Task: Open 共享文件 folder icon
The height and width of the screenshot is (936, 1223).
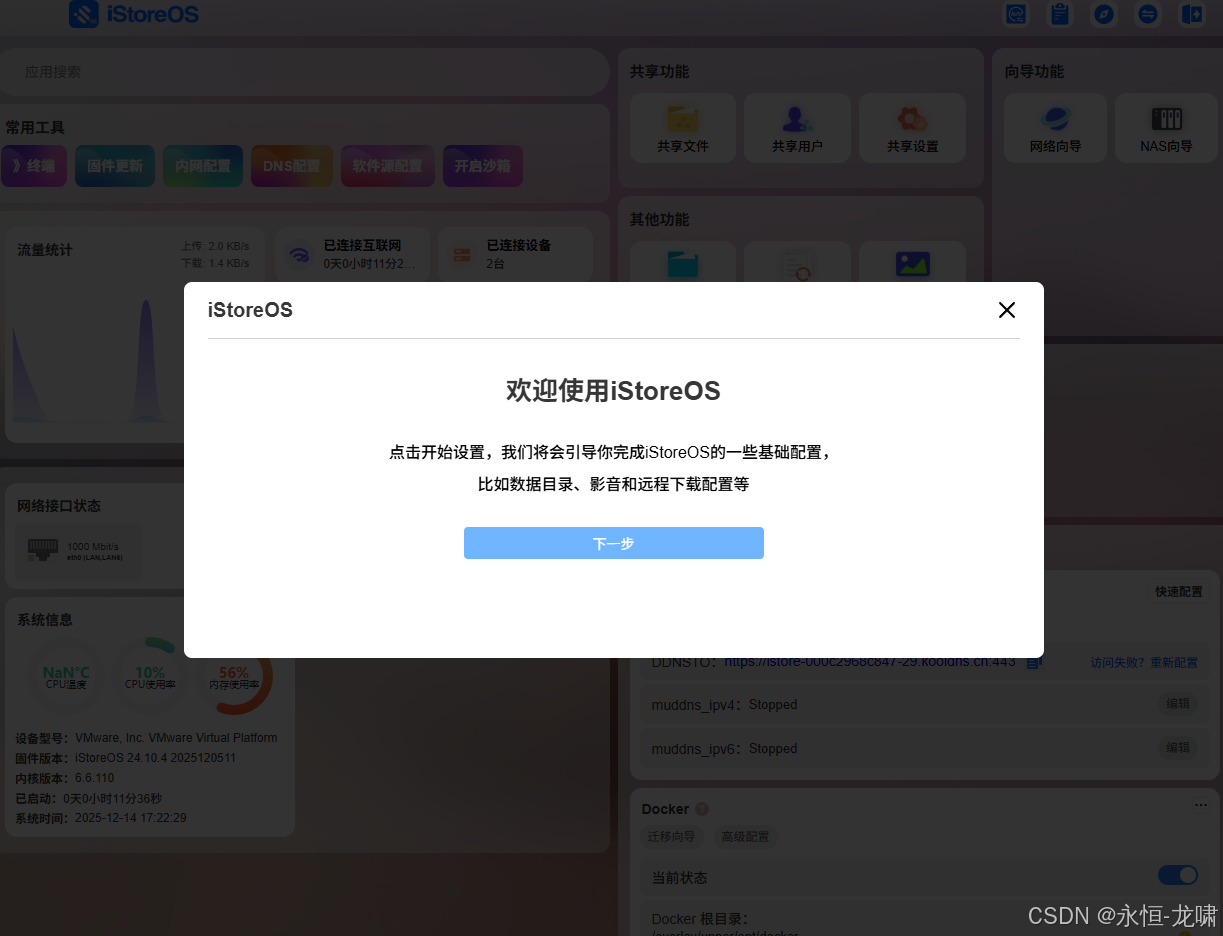Action: pyautogui.click(x=683, y=120)
